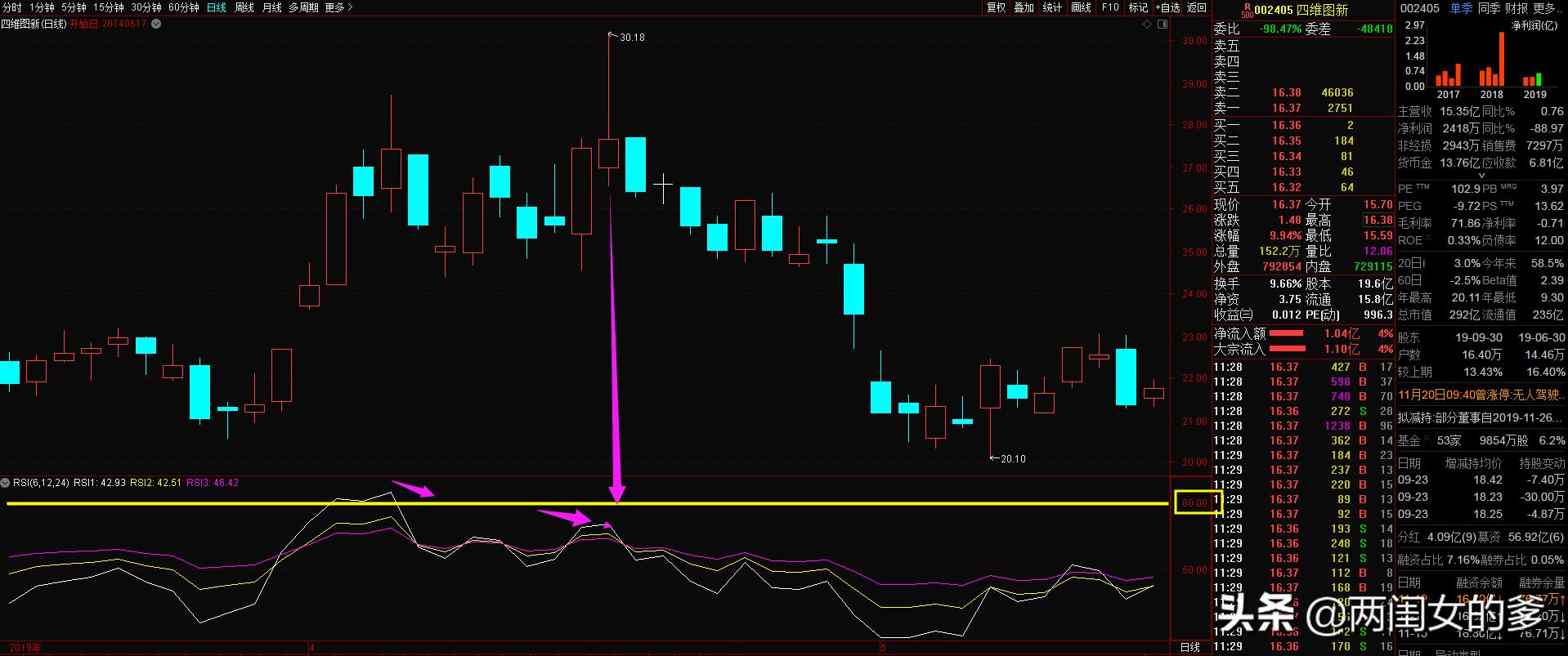Select the 同季 financial tab

click(1489, 8)
